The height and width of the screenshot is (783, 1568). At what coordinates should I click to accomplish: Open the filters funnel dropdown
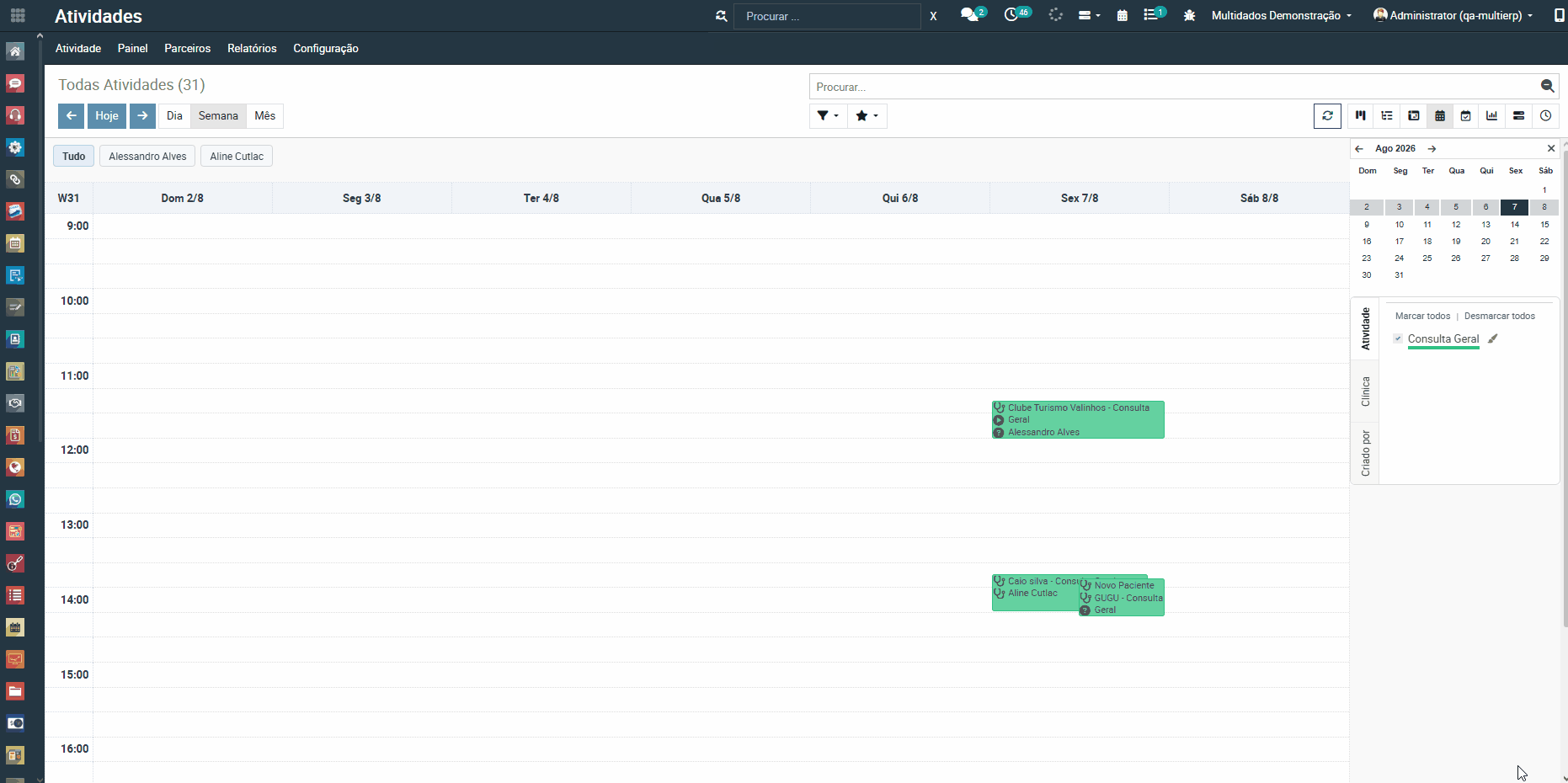pos(827,116)
